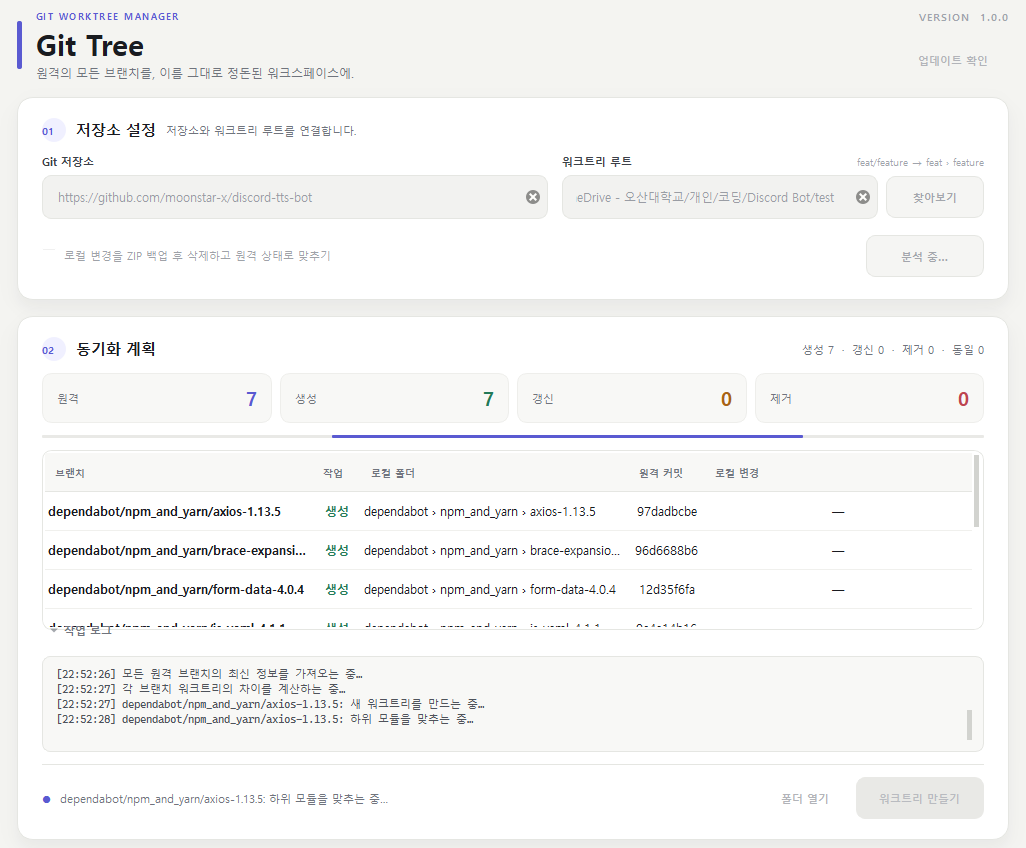
Task: Click 로컬 폴더 column header
Action: coord(393,473)
